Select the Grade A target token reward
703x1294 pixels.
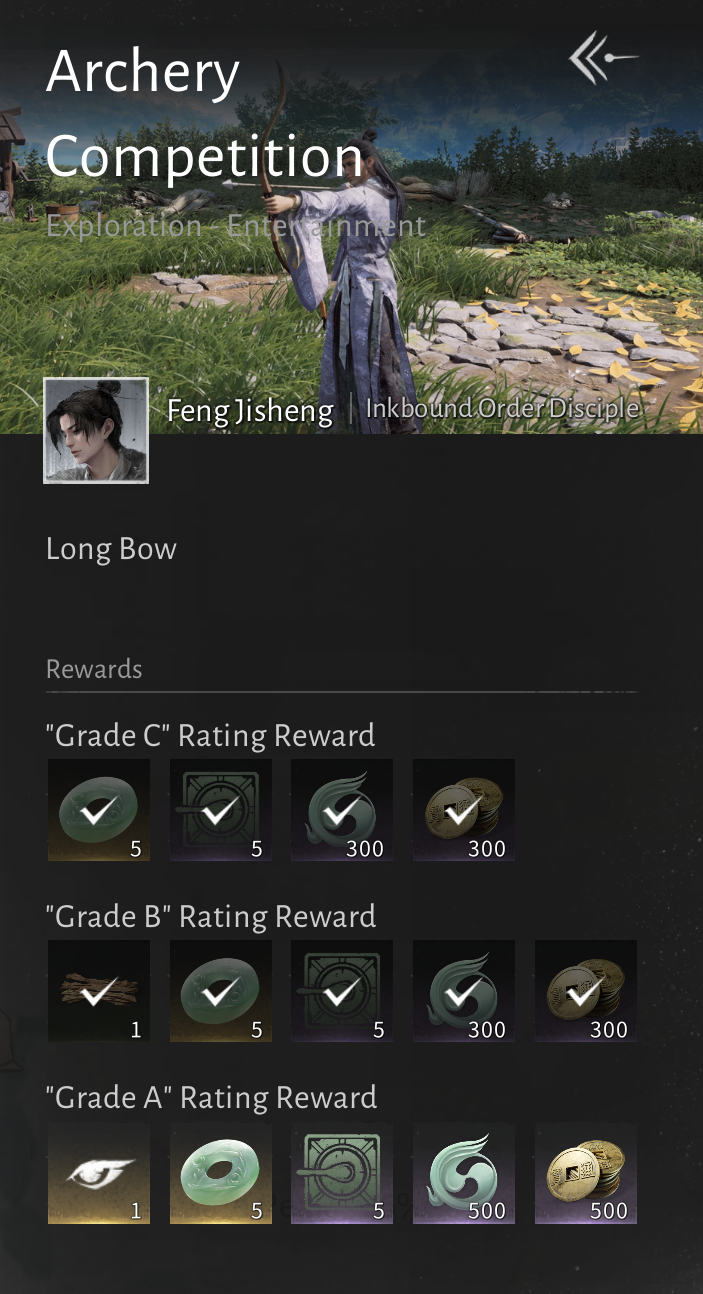click(x=342, y=1173)
